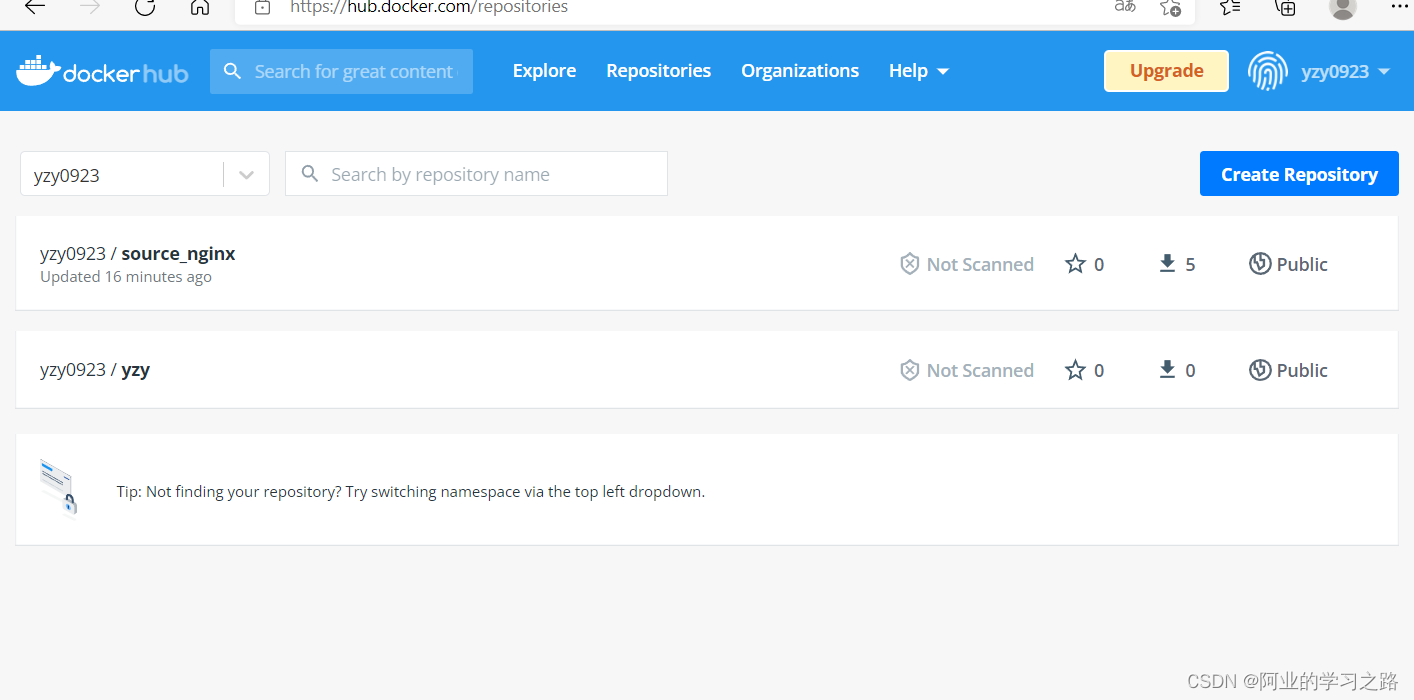Click the shield icon for yzy repository
The image size is (1414, 700).
point(909,370)
